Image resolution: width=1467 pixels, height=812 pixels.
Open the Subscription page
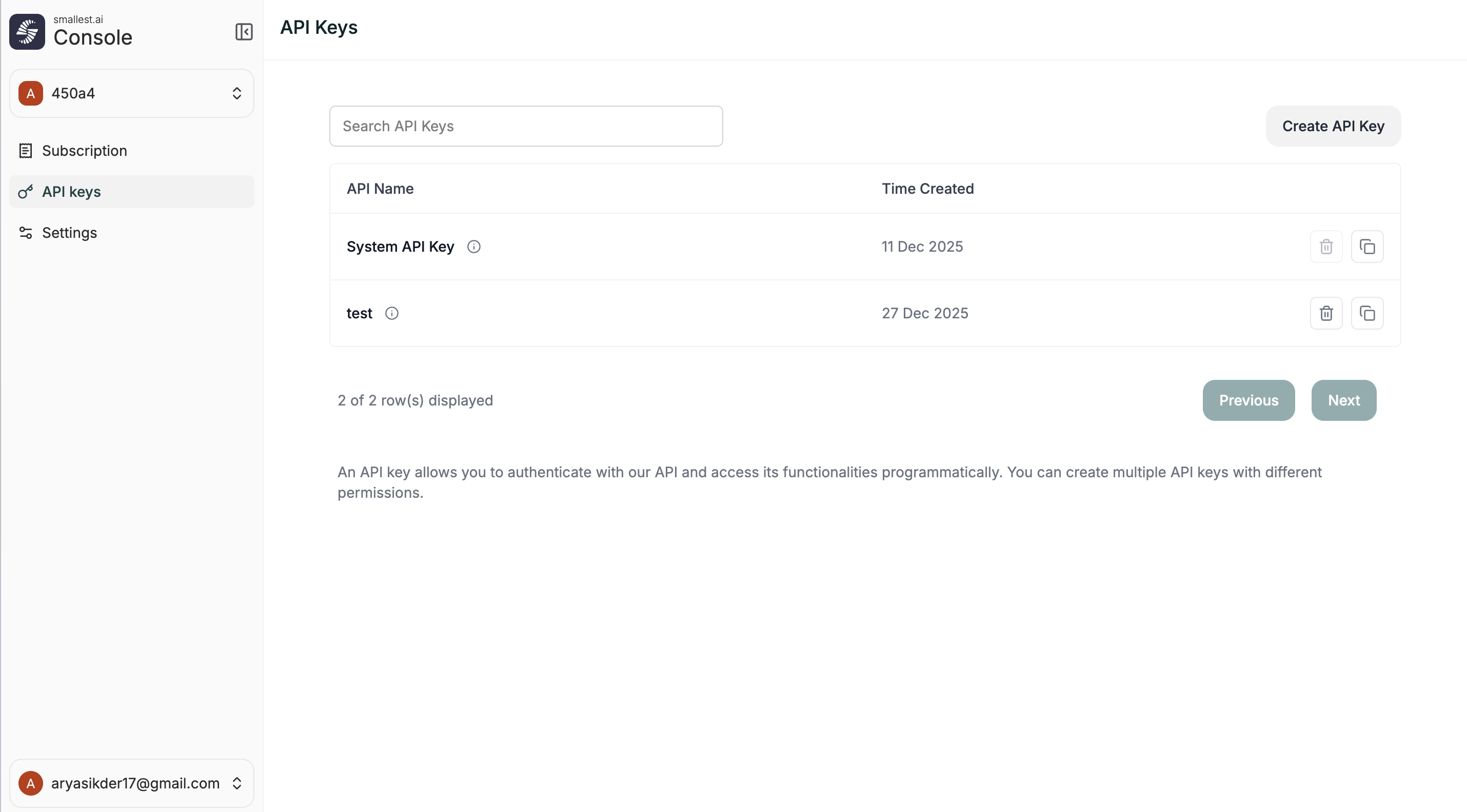tap(84, 151)
